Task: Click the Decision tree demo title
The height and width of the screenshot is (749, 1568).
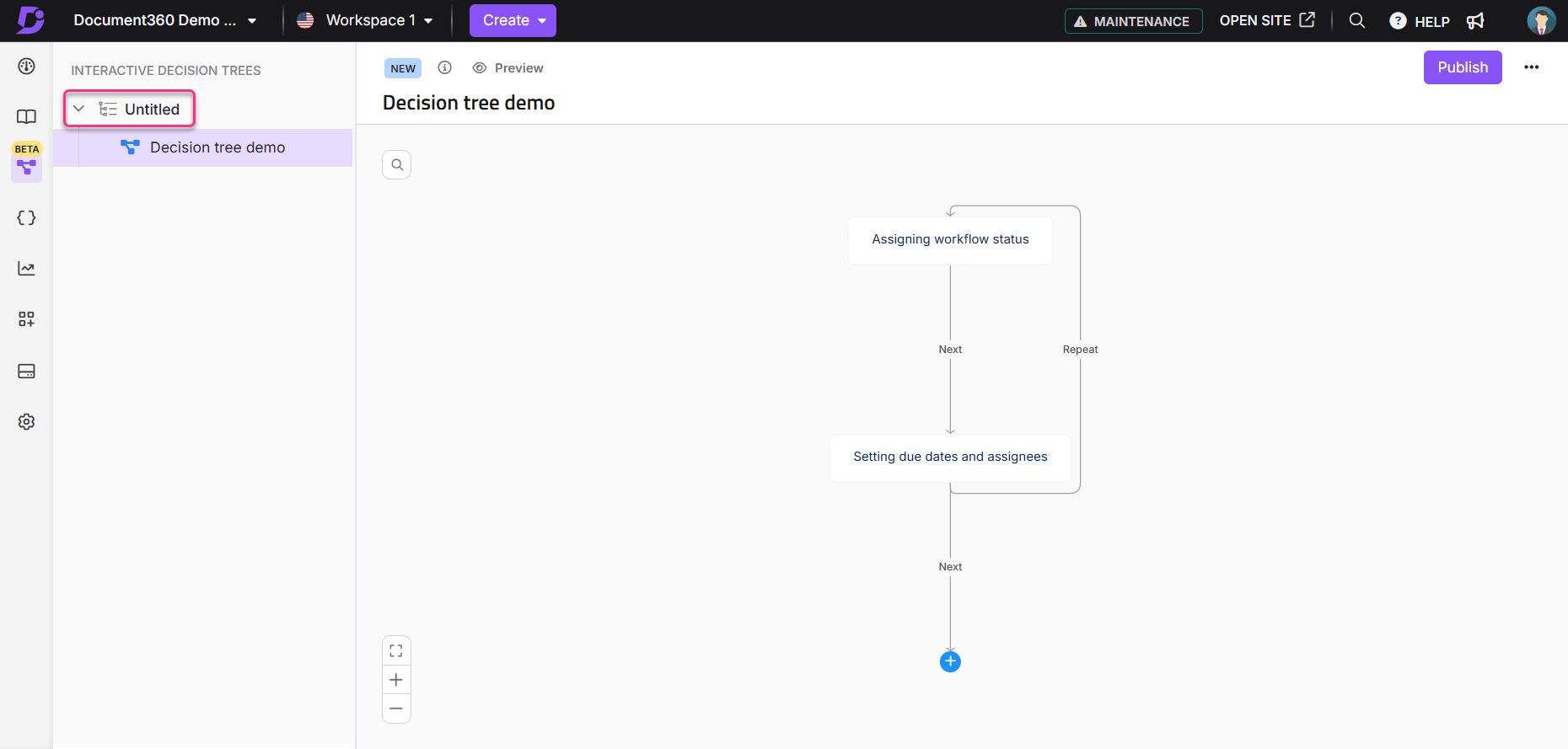Action: pos(469,103)
